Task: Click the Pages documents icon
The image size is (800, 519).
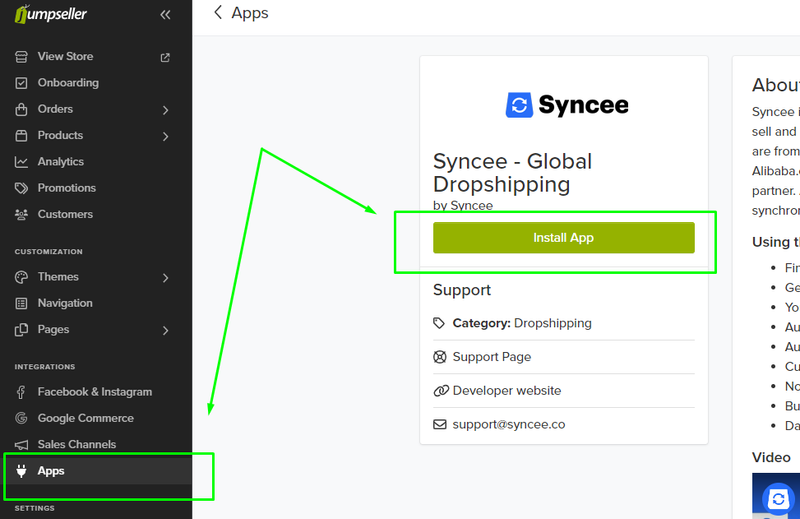Action: [x=21, y=330]
